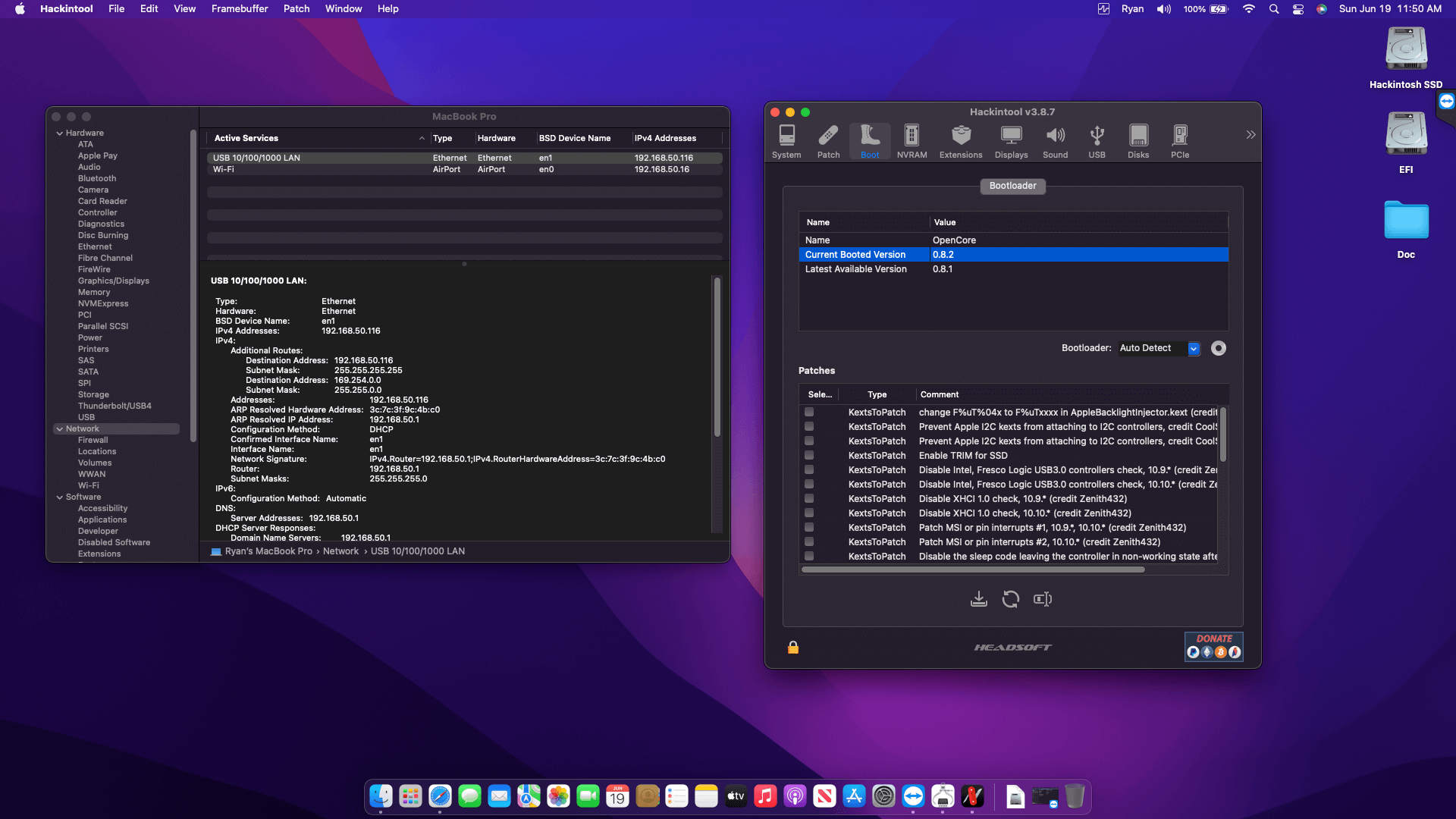Collapse the Network section in sidebar
Screen dimensions: 1456x819
click(59, 428)
